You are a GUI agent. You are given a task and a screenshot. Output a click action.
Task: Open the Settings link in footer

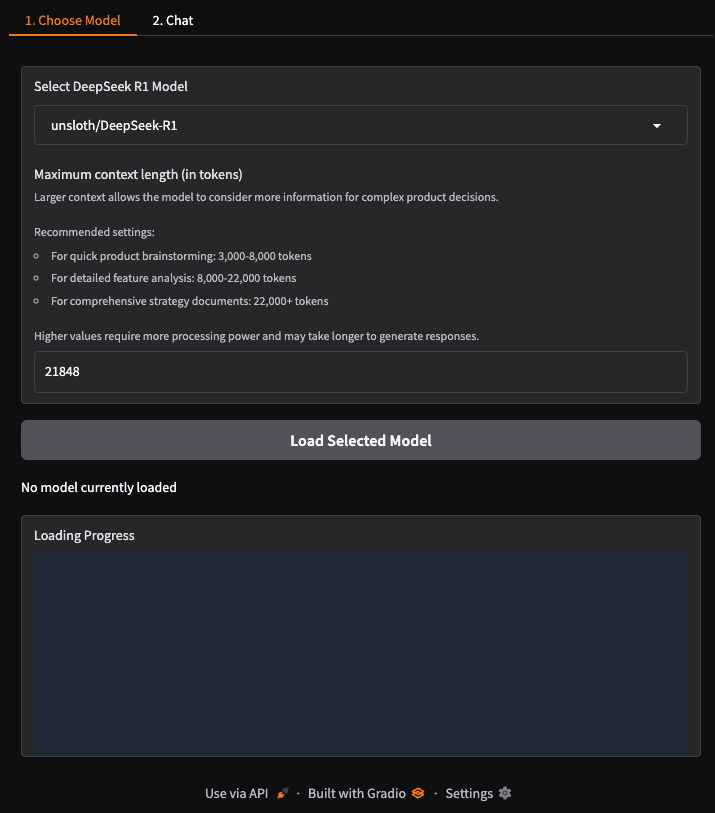point(469,793)
